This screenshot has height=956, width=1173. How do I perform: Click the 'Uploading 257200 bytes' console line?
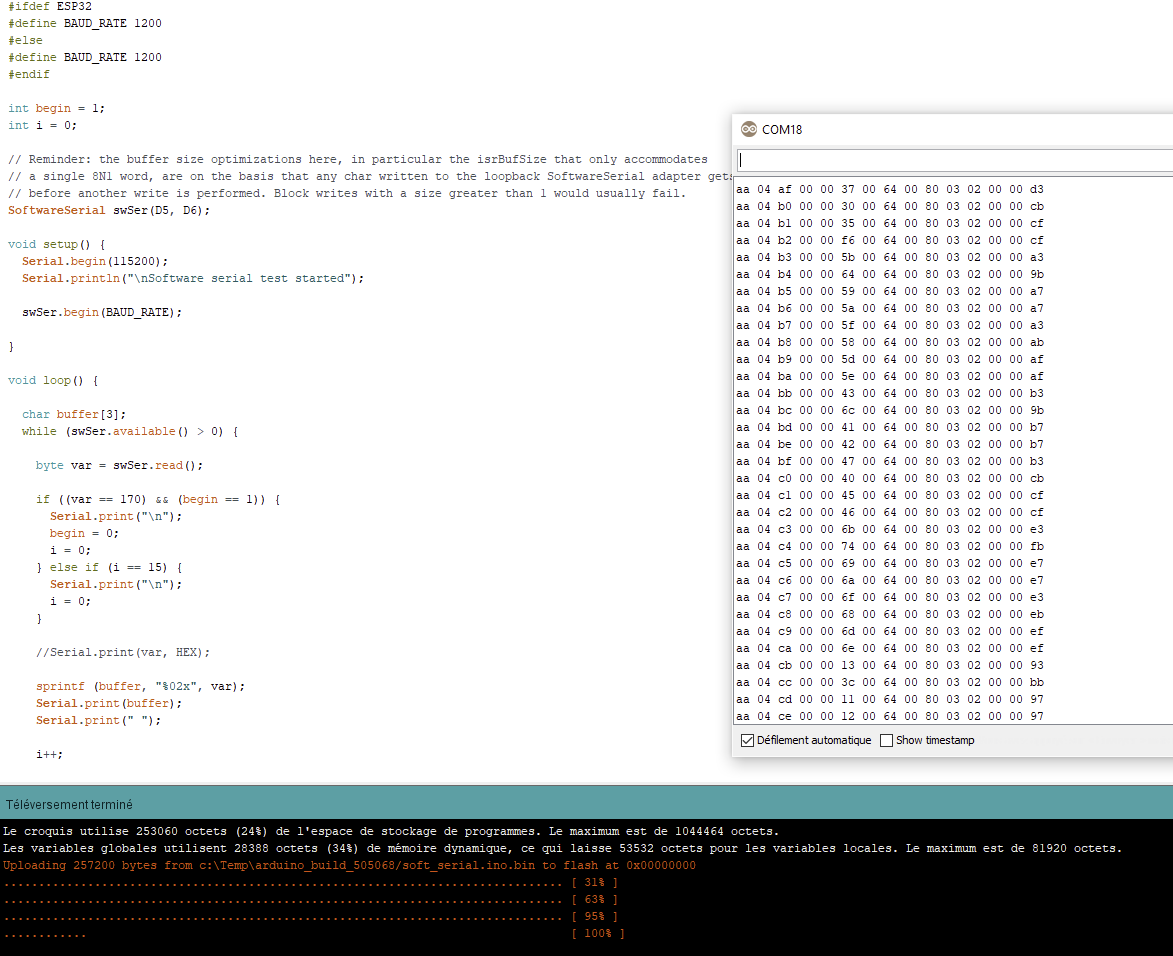tap(349, 865)
